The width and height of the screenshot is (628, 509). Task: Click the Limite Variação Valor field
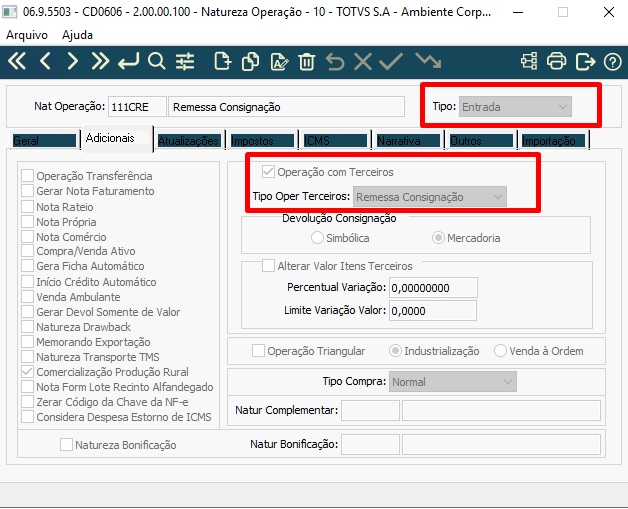433,311
